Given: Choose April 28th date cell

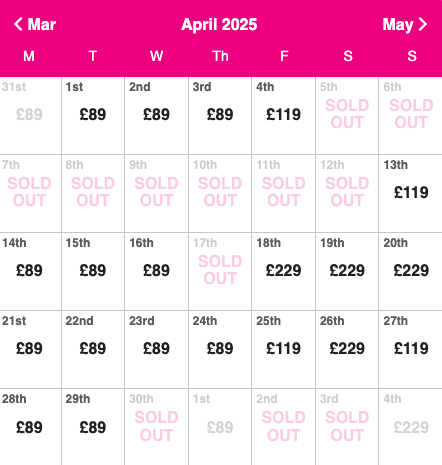Looking at the screenshot, I should pos(30,427).
